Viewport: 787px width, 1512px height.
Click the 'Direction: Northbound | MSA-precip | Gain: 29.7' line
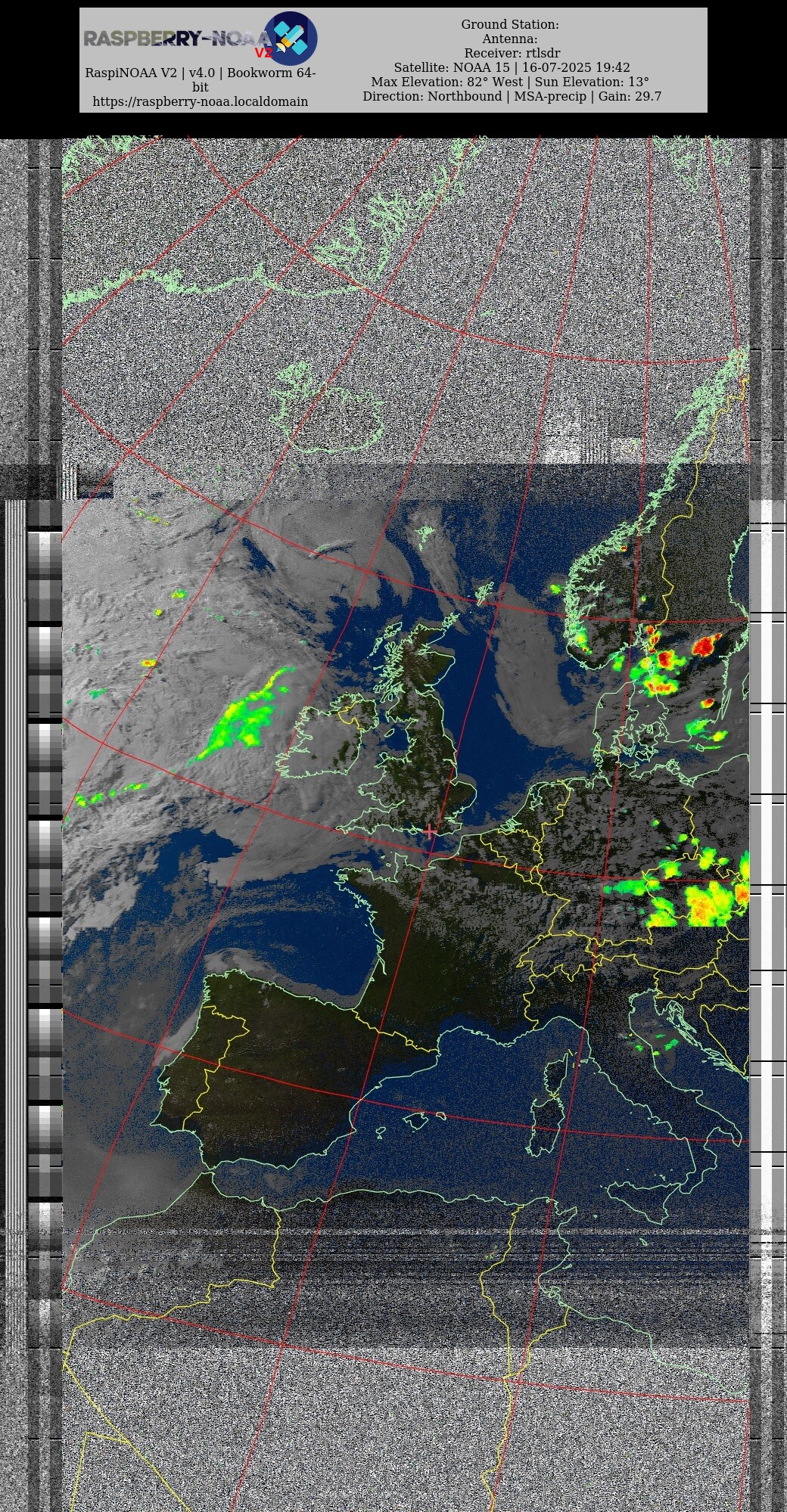[512, 96]
